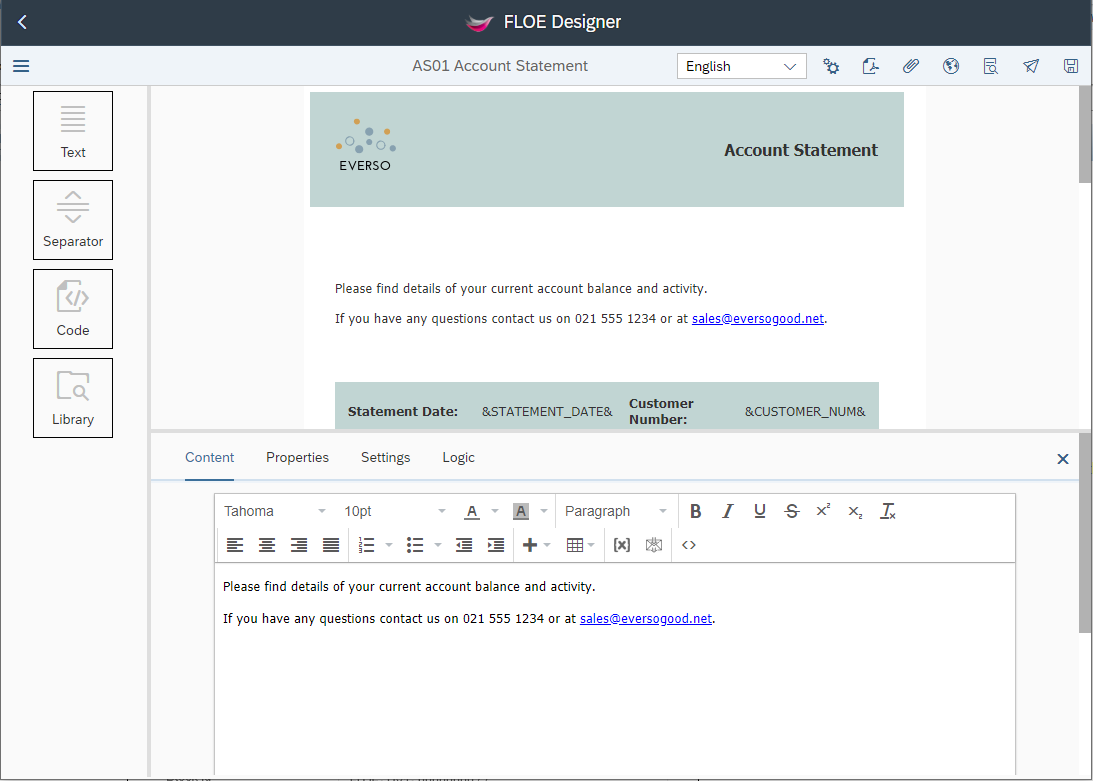Open the English language dropdown
Screen dimensions: 1093x781
pos(741,66)
